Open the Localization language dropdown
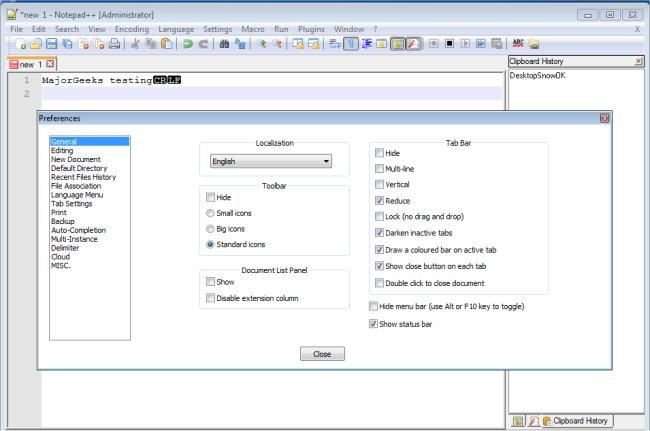650x431 pixels. click(271, 161)
